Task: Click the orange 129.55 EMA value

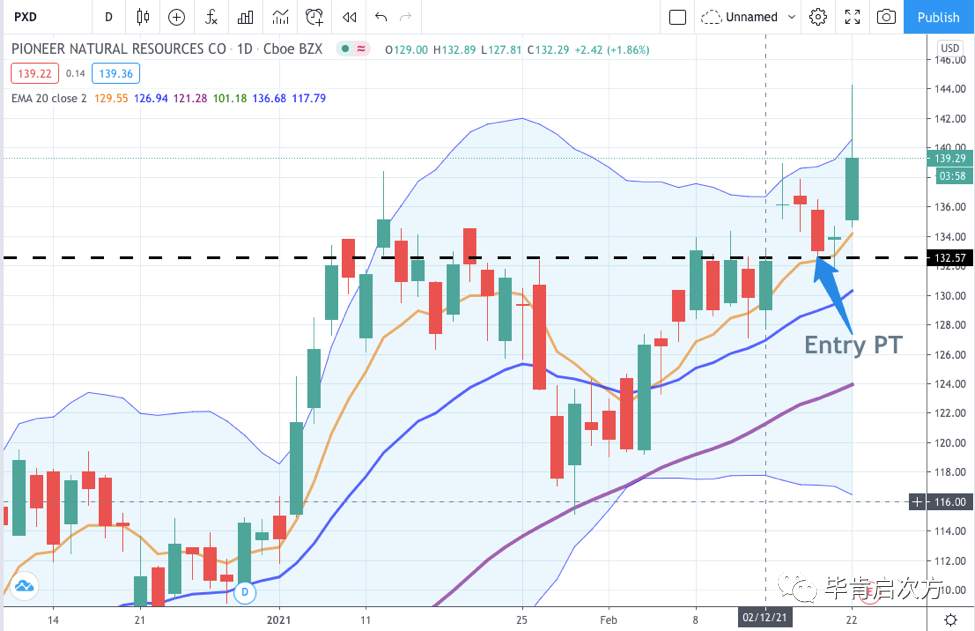Action: click(x=111, y=98)
